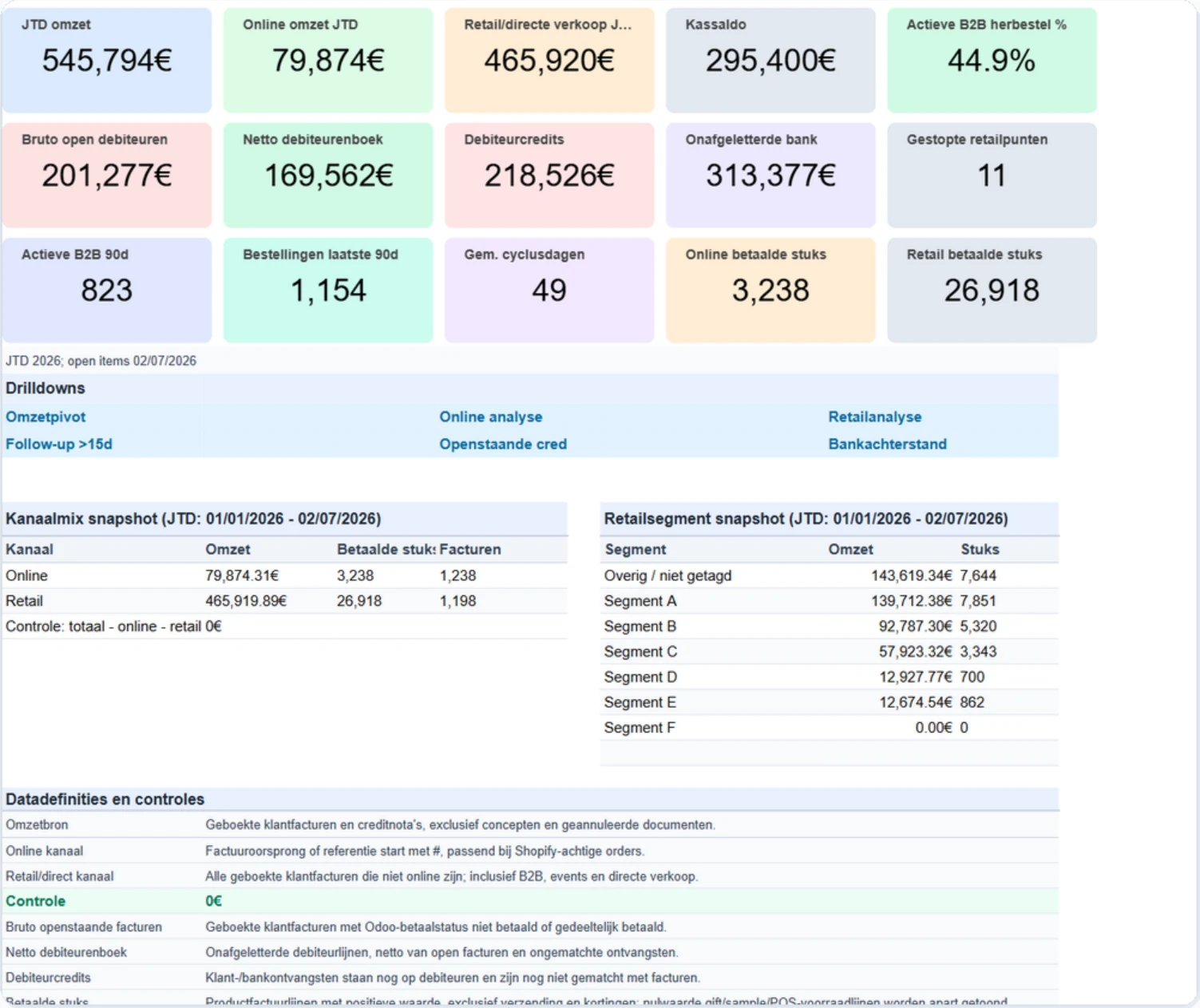Click the 'Datadefinities en controles' heading
This screenshot has width=1200, height=1008.
pos(105,799)
